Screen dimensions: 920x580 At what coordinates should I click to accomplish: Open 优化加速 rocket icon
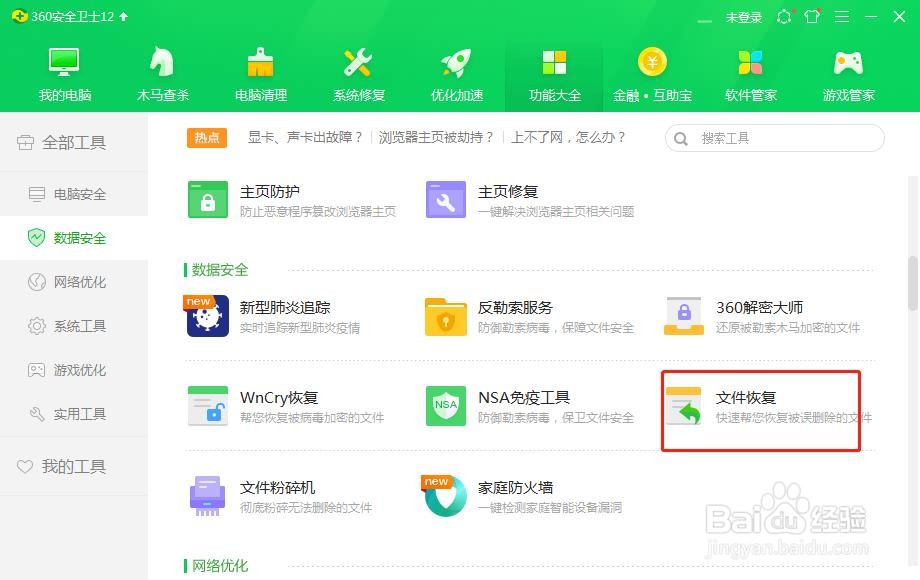(456, 62)
